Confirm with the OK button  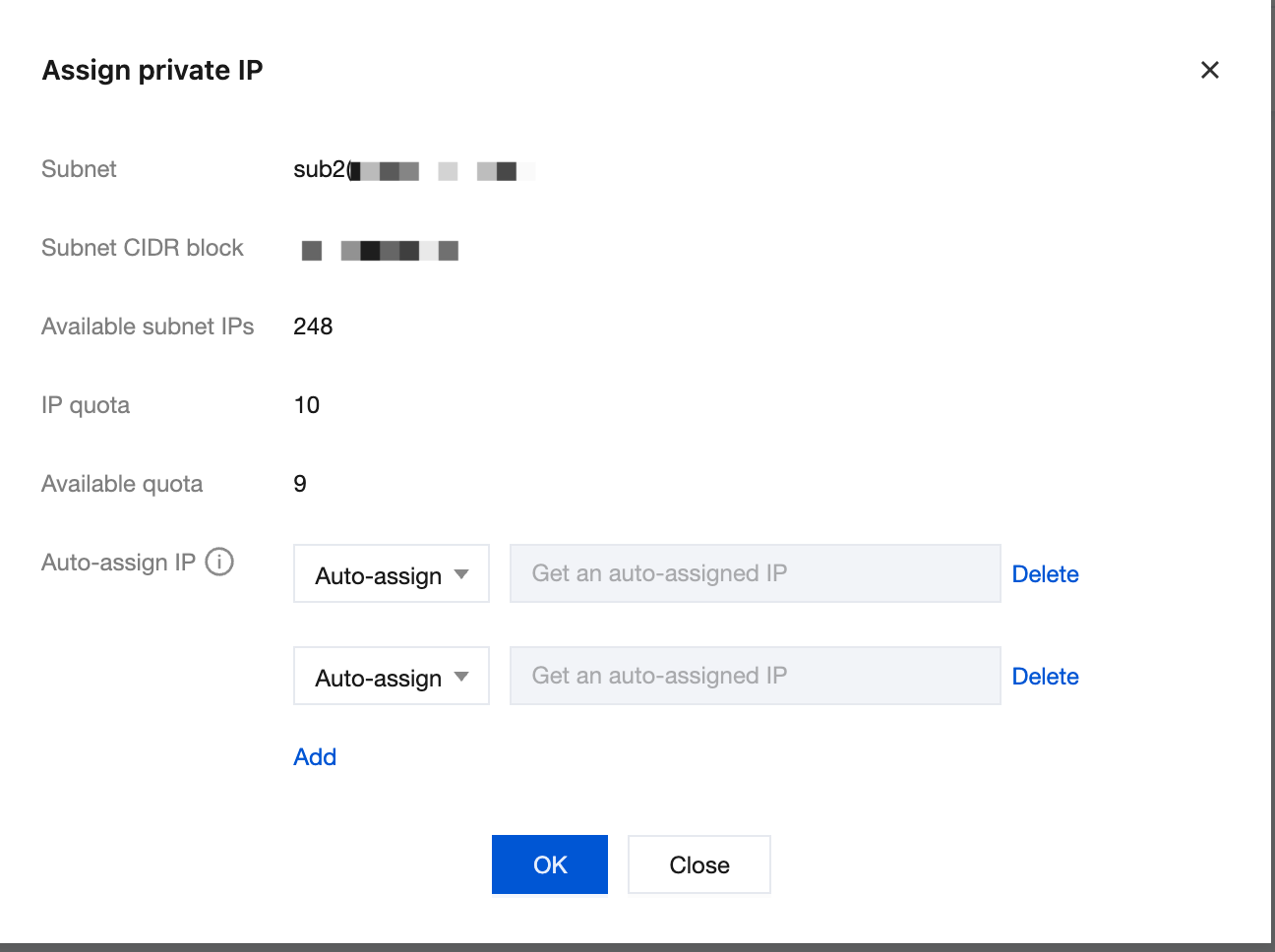549,864
